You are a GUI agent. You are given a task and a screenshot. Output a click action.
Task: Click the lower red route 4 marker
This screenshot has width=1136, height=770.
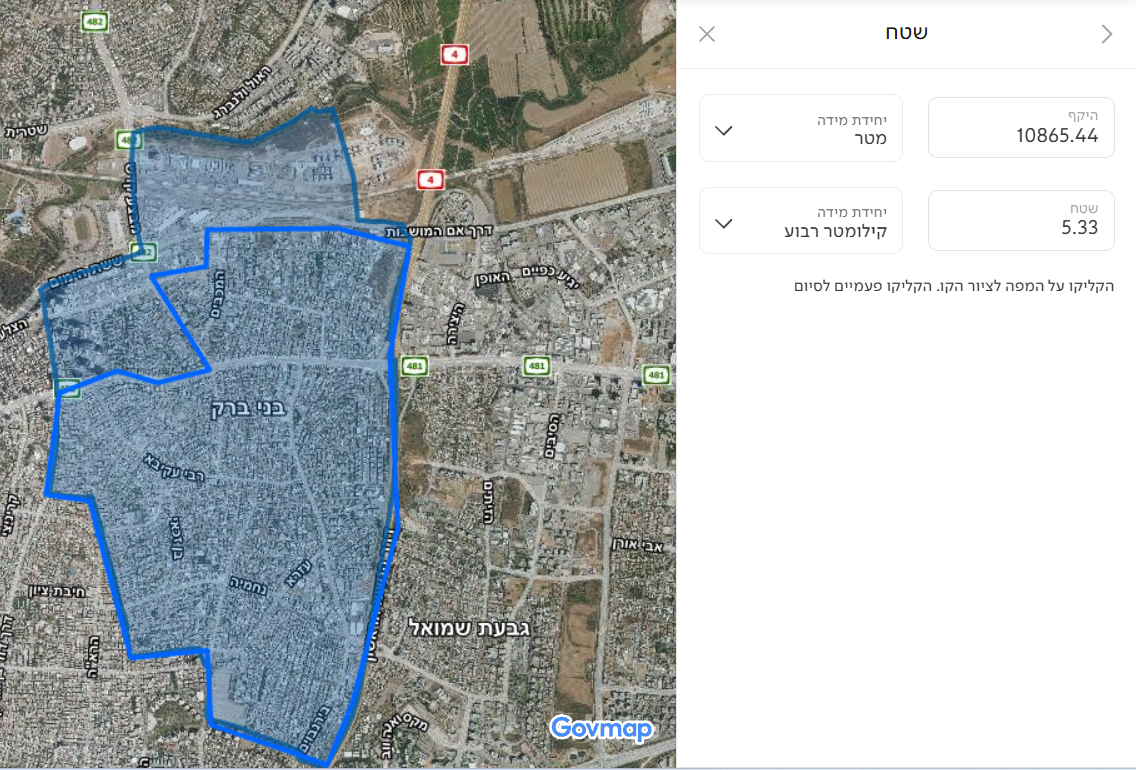pos(430,180)
